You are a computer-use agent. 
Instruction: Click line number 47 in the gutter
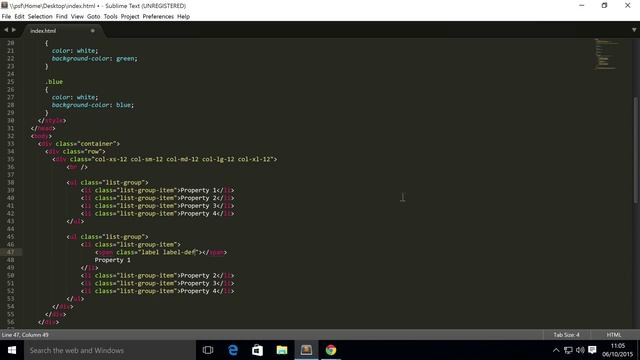coord(11,252)
